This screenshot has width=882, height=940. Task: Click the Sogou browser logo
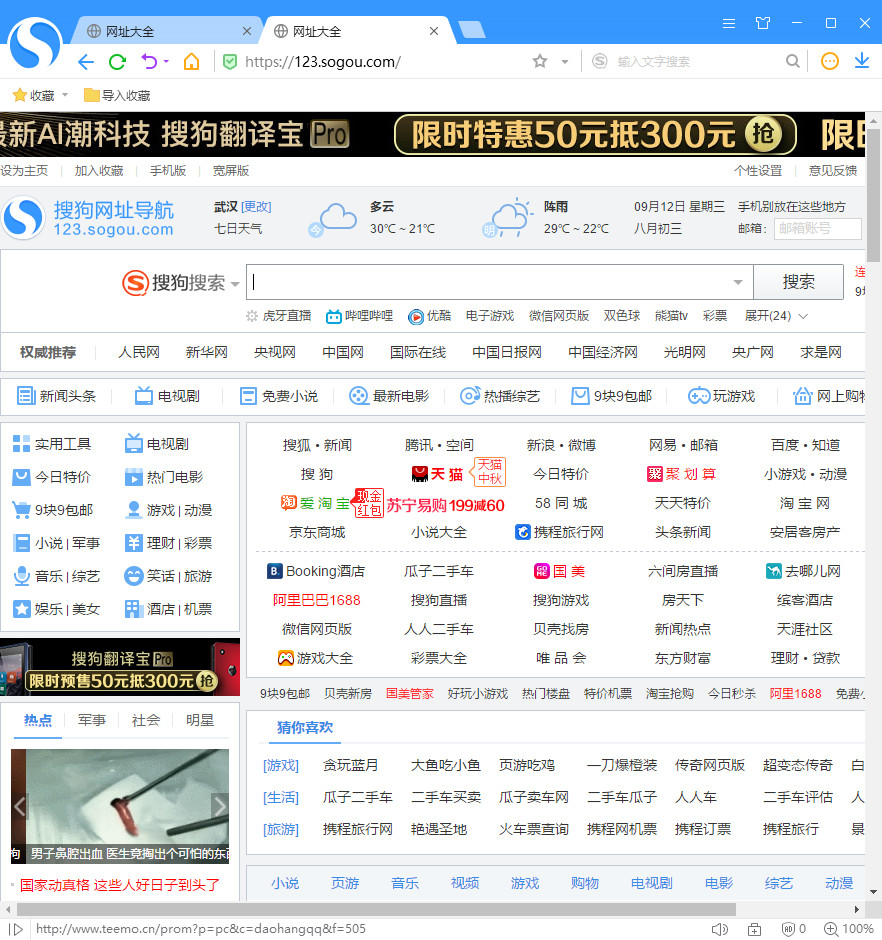pos(35,43)
